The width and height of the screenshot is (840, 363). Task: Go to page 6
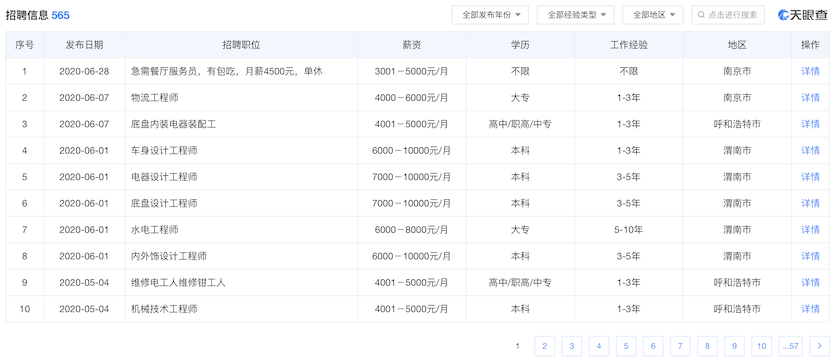653,346
